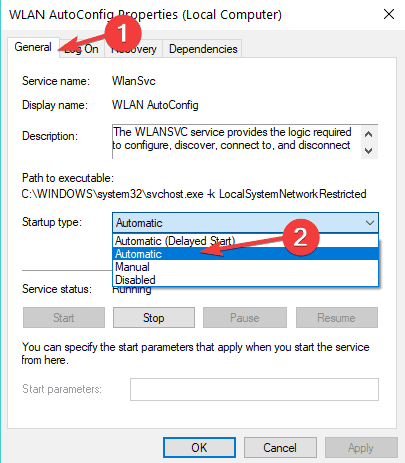Select Disabled startup type
Viewport: 405px width, 463px height.
(x=246, y=279)
